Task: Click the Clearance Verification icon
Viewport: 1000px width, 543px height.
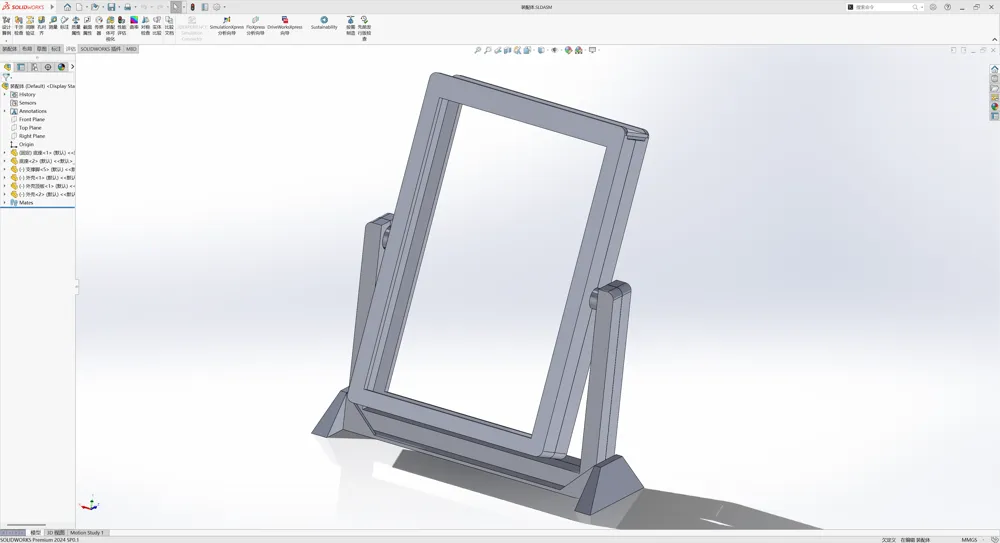Action: 30,26
